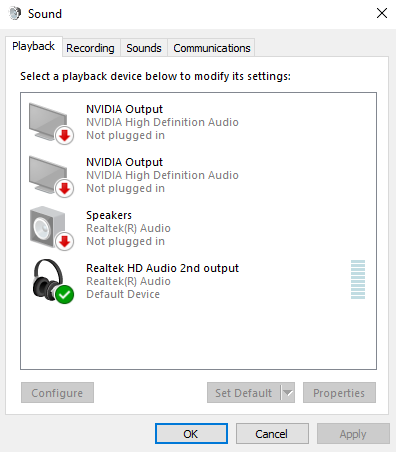
Task: Click the Set Default button
Action: pos(244,393)
